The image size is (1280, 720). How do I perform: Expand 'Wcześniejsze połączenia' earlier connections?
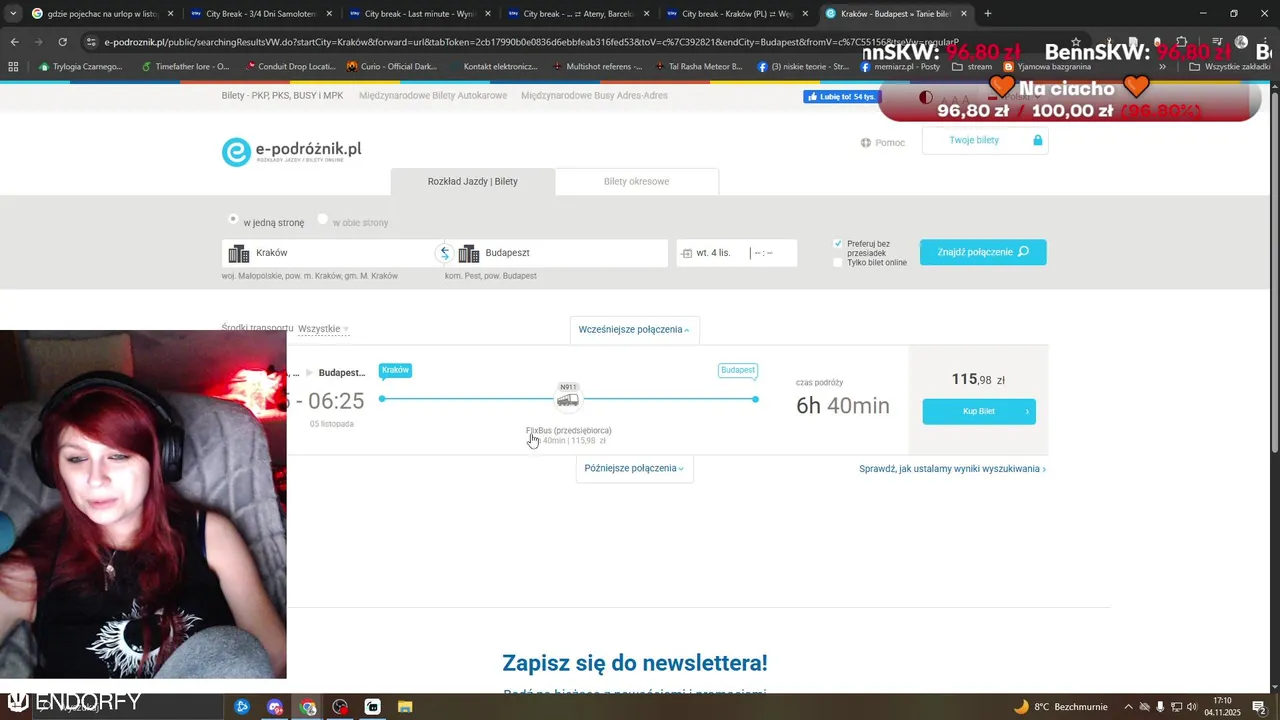[x=634, y=329]
